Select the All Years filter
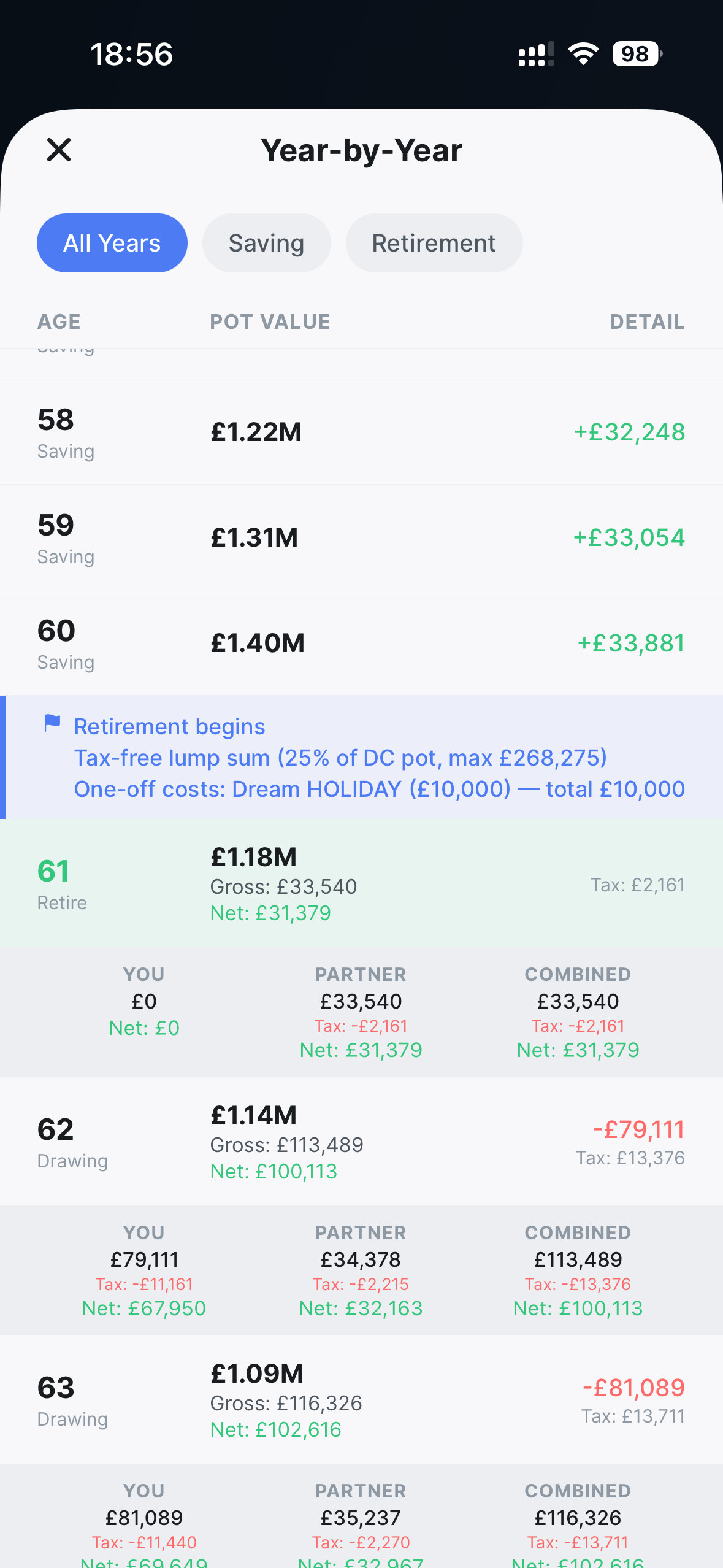This screenshot has height=1568, width=723. coord(112,243)
